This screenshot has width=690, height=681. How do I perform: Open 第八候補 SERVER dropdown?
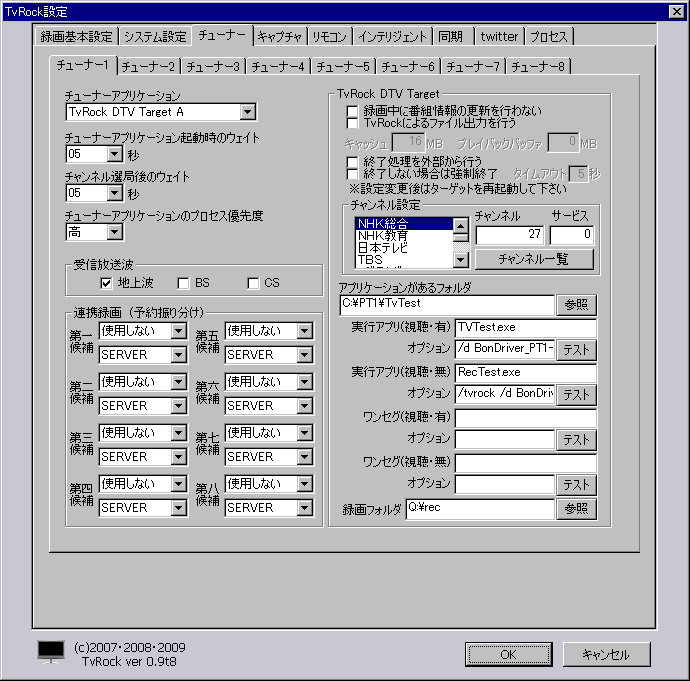tap(305, 508)
